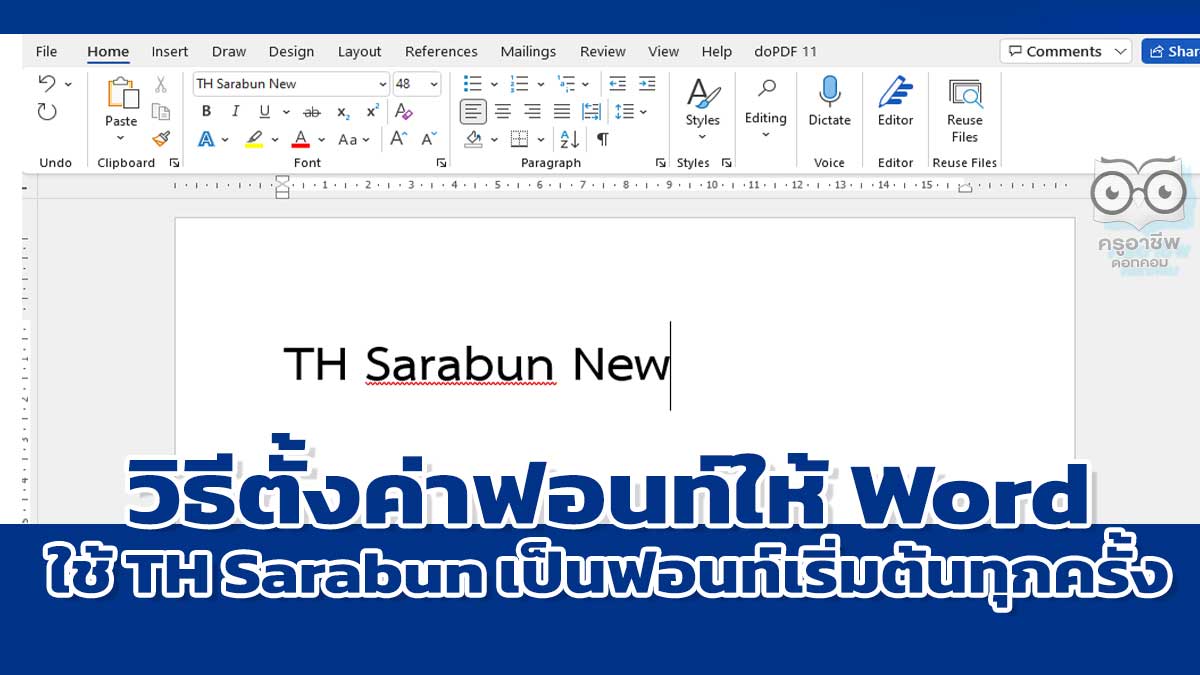Click the Cut scissors icon
1200x675 pixels.
160,85
